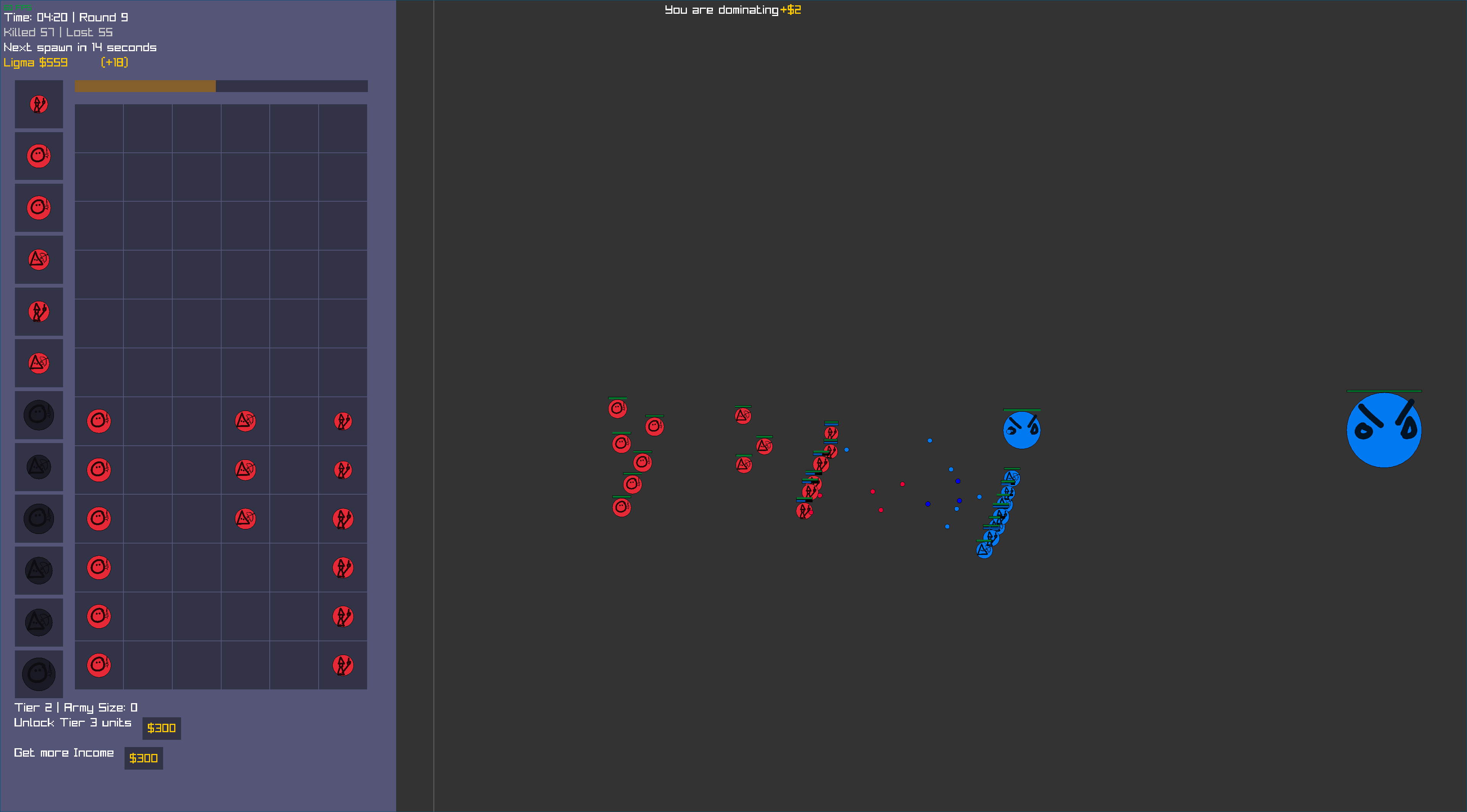Select the bottom-left swordsman in placement grid
The image size is (1467, 812).
99,665
